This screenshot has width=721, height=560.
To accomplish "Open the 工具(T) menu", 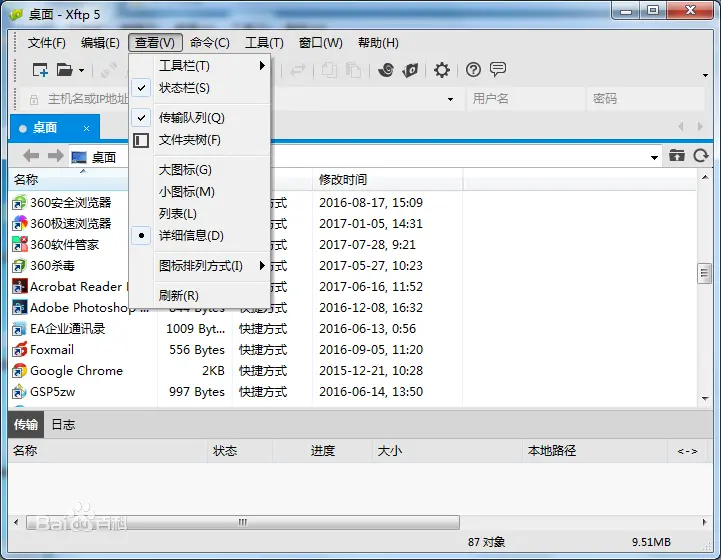I will coord(264,43).
